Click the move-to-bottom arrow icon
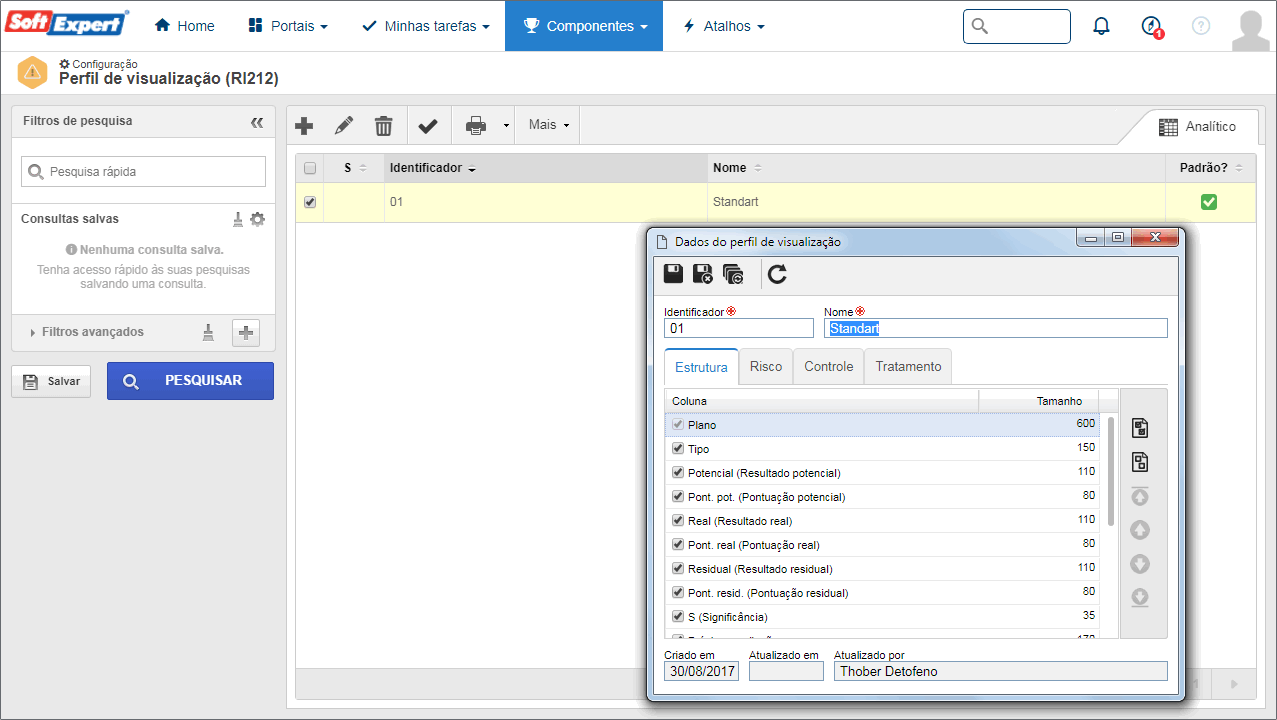Screen dimensions: 1277x720 pyautogui.click(x=1139, y=598)
